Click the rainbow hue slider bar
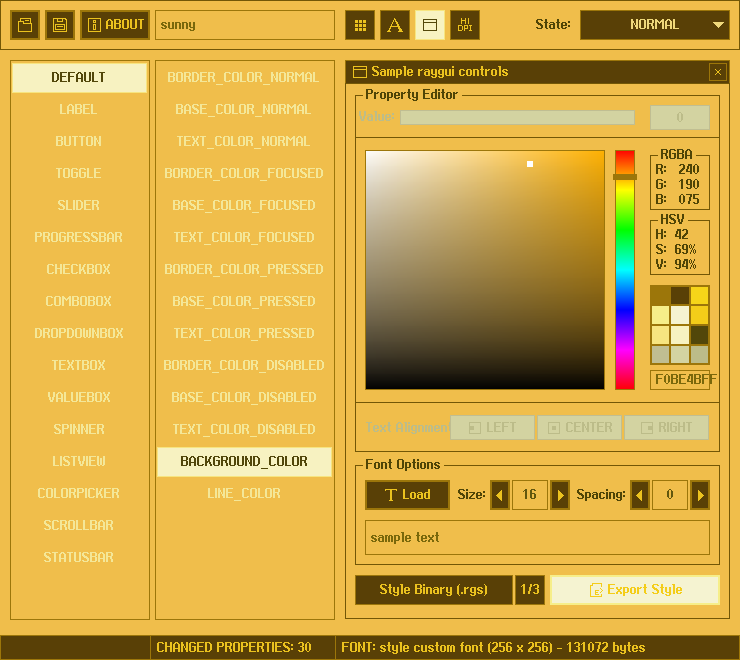The height and width of the screenshot is (660, 740). click(625, 270)
